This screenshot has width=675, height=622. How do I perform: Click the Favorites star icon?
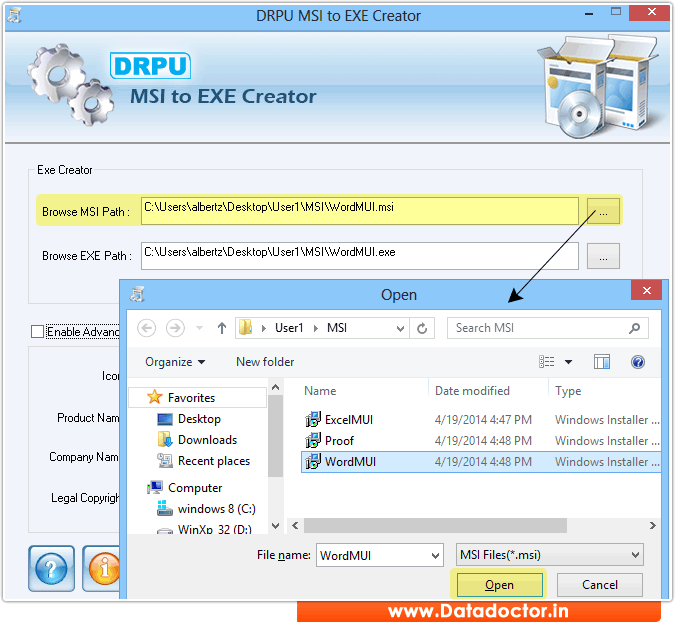coord(155,397)
